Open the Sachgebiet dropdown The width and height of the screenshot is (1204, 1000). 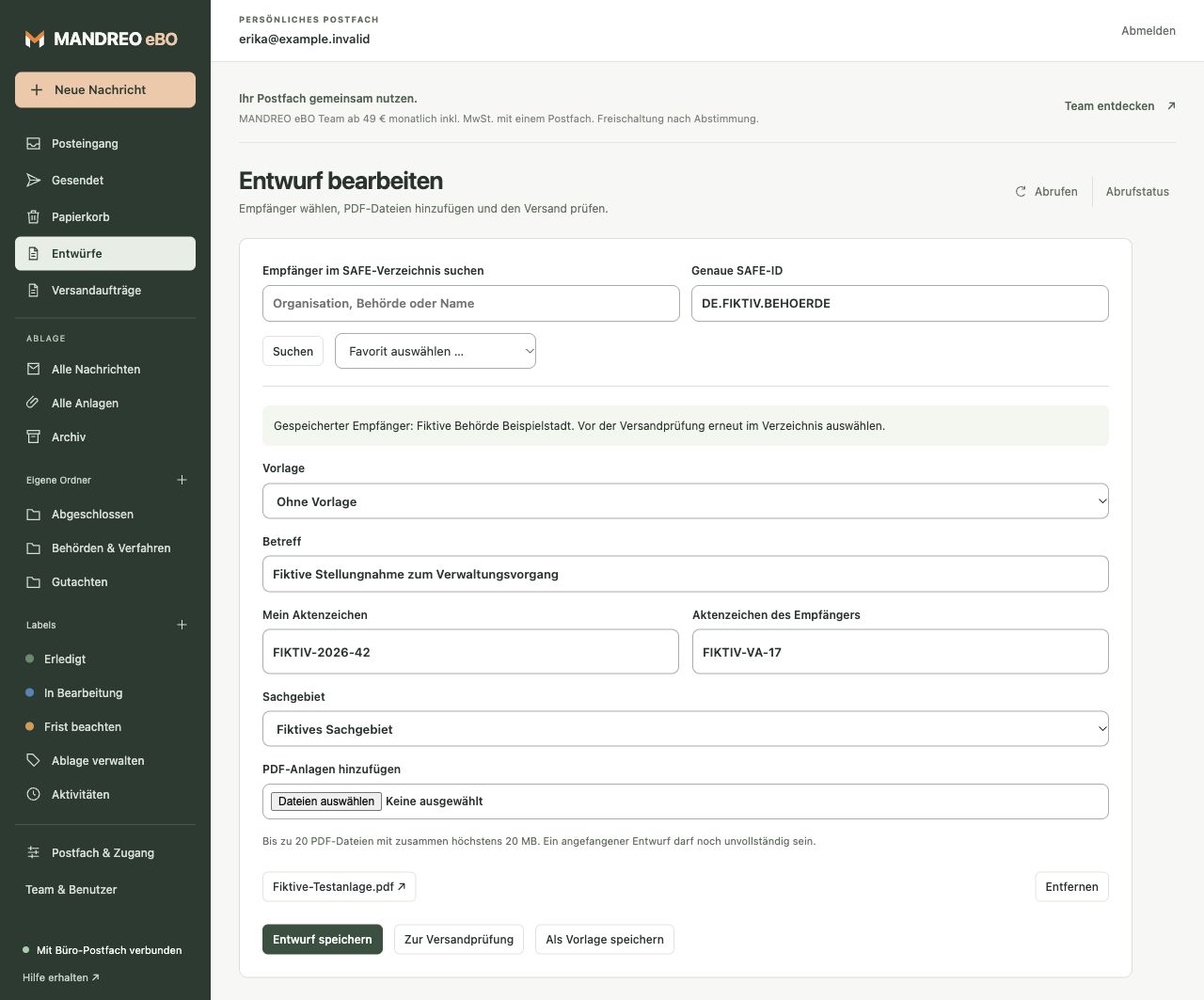[686, 729]
